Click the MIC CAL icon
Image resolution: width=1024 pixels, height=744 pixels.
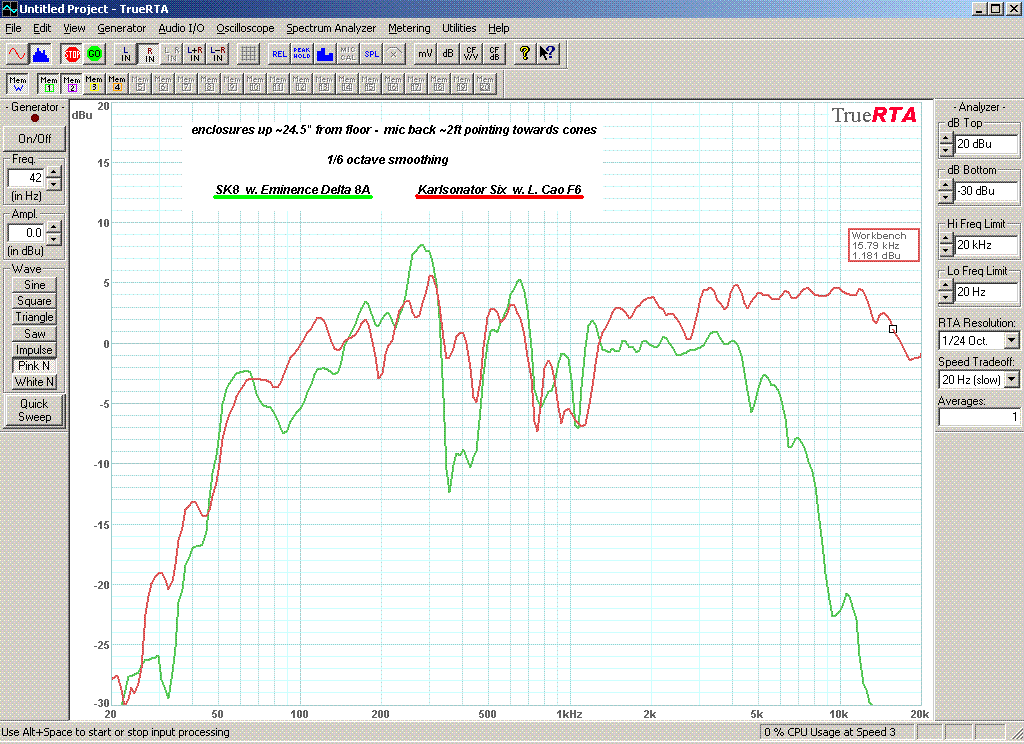click(348, 54)
